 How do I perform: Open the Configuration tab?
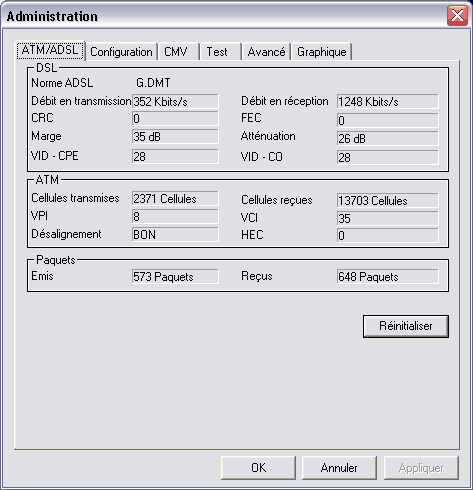click(121, 52)
